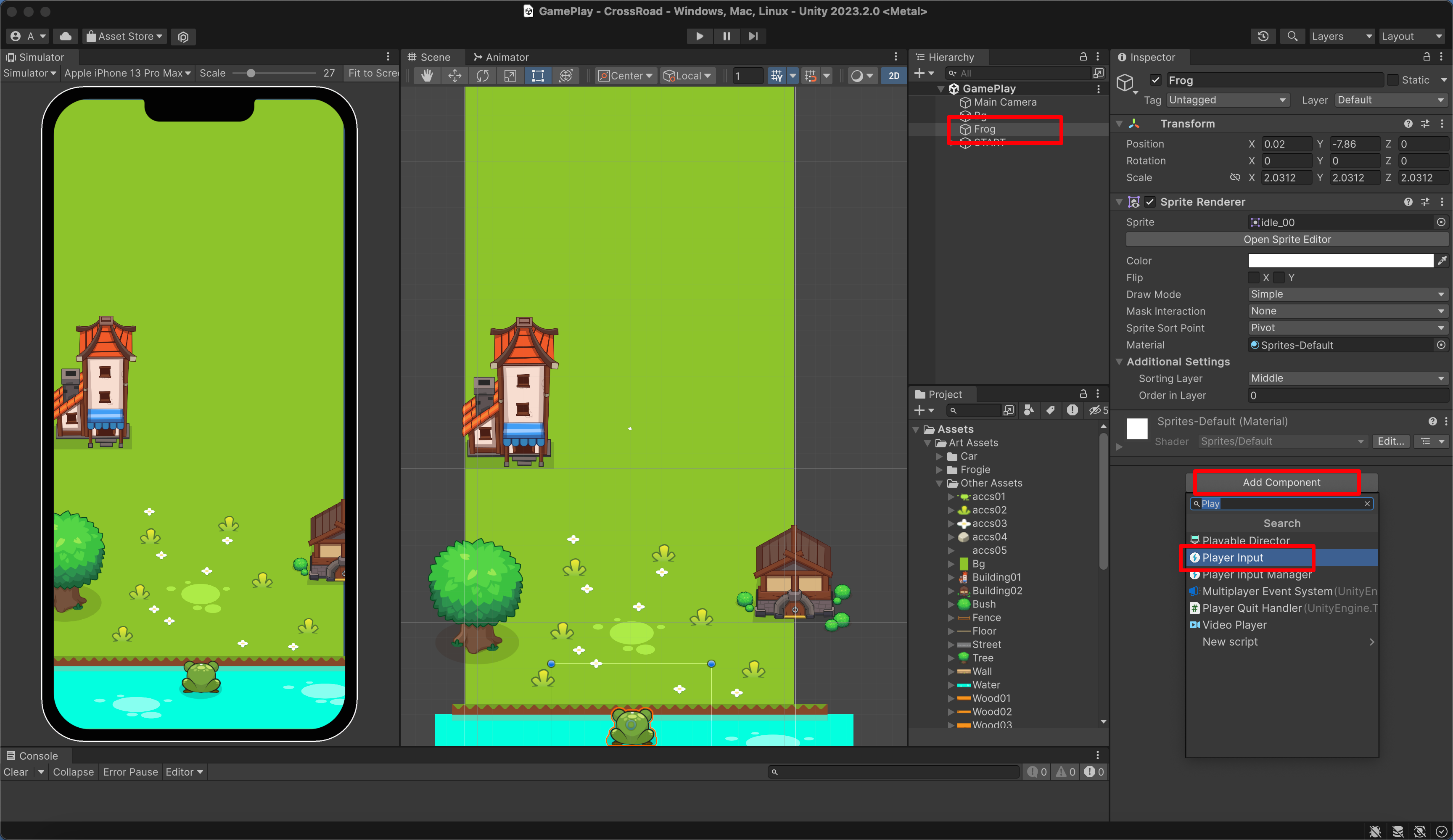Screen dimensions: 1453x840
Task: Open the Asset Store button
Action: pos(124,36)
